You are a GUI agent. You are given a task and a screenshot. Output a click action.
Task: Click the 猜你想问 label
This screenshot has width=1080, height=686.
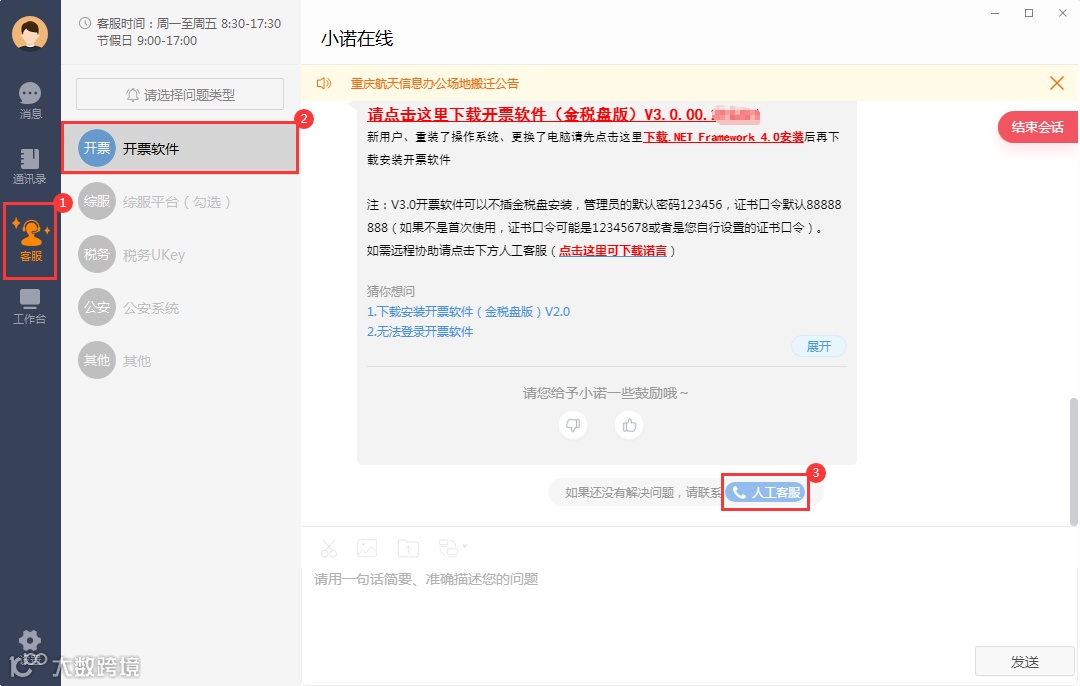click(x=391, y=291)
